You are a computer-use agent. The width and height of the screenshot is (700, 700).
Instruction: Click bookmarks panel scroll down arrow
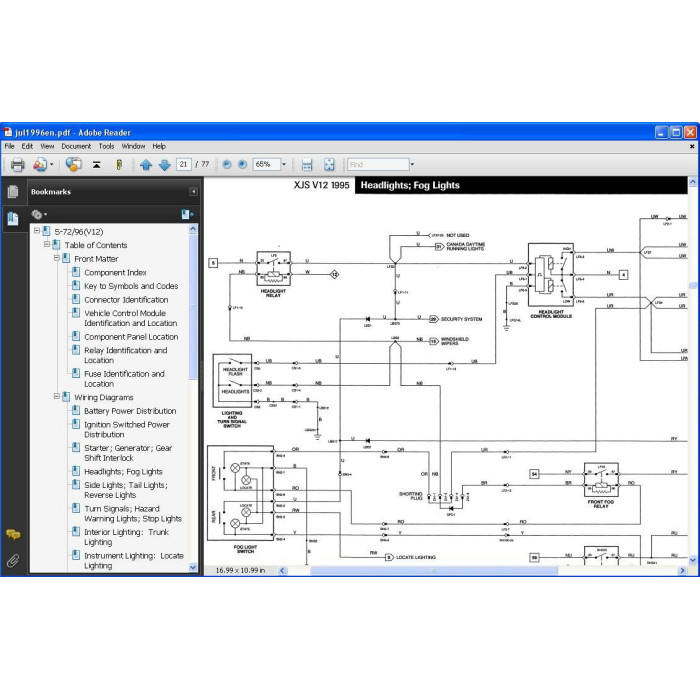coord(193,567)
